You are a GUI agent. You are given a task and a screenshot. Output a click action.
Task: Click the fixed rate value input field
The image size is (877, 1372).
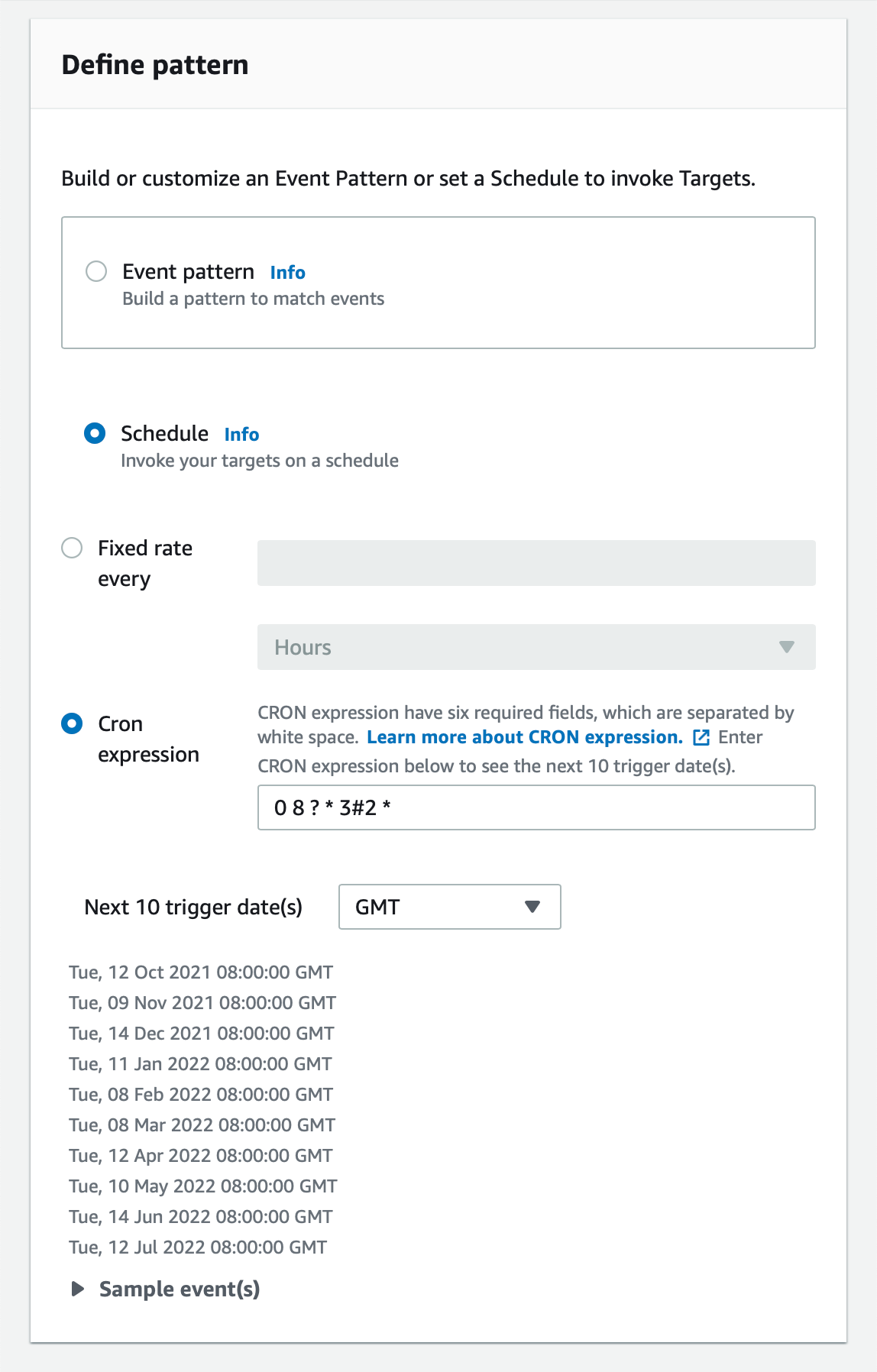(536, 563)
